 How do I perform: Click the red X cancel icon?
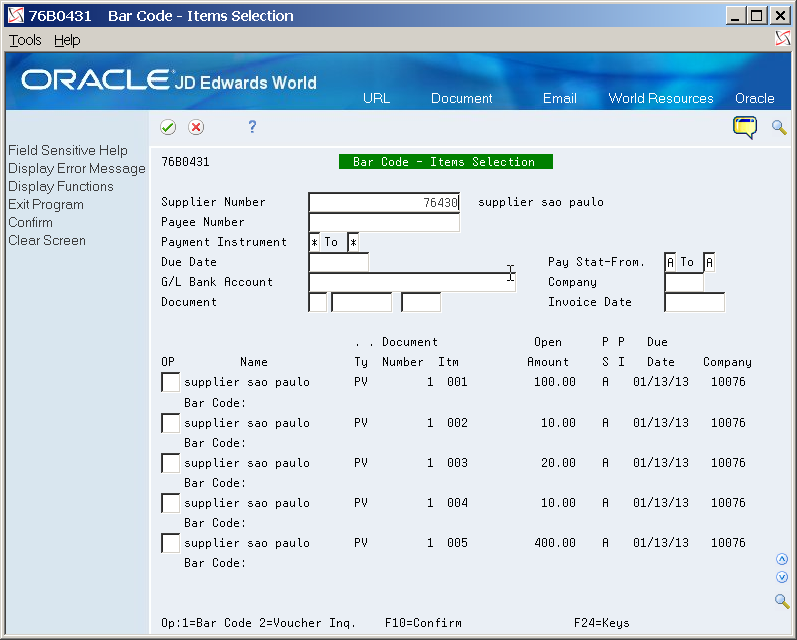click(196, 127)
